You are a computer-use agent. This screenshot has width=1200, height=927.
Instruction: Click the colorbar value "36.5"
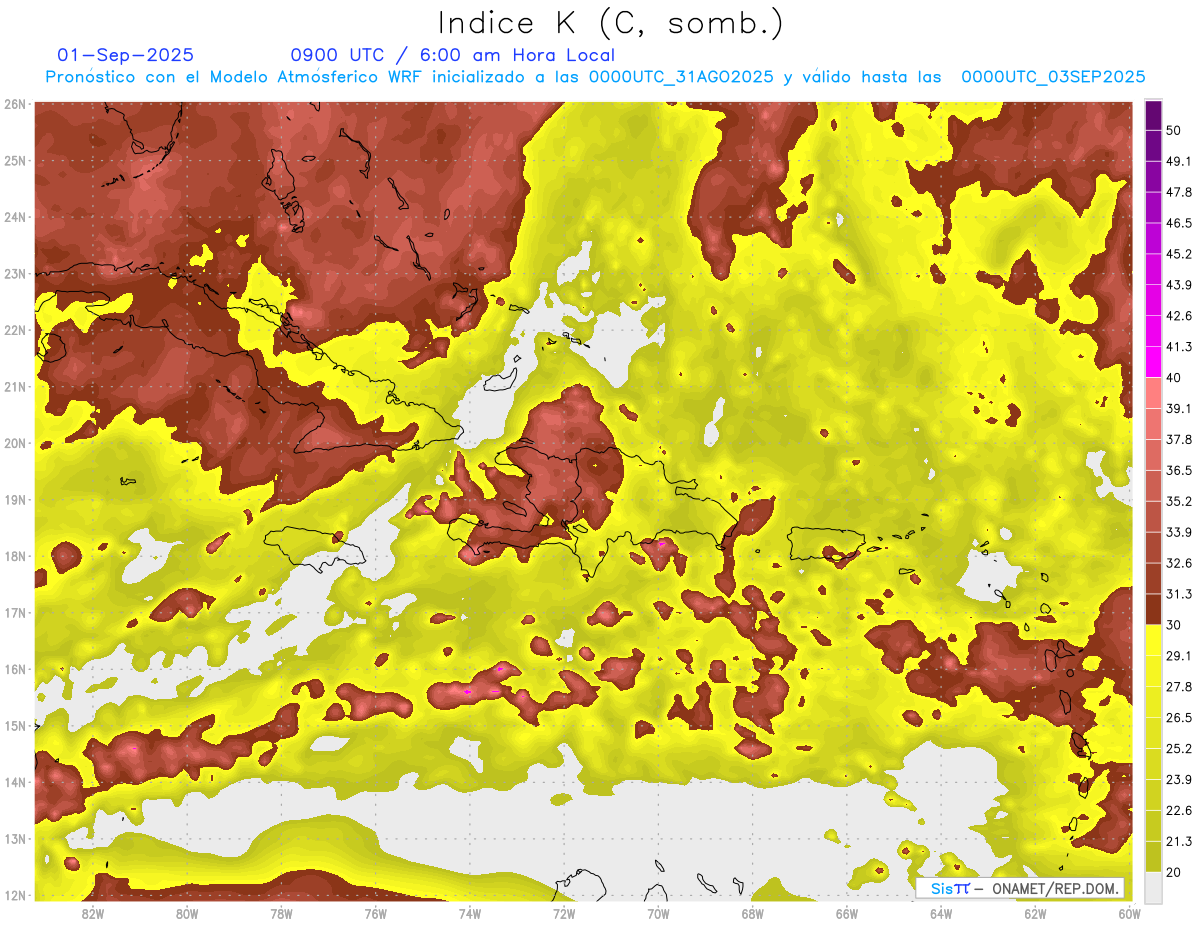click(1178, 470)
